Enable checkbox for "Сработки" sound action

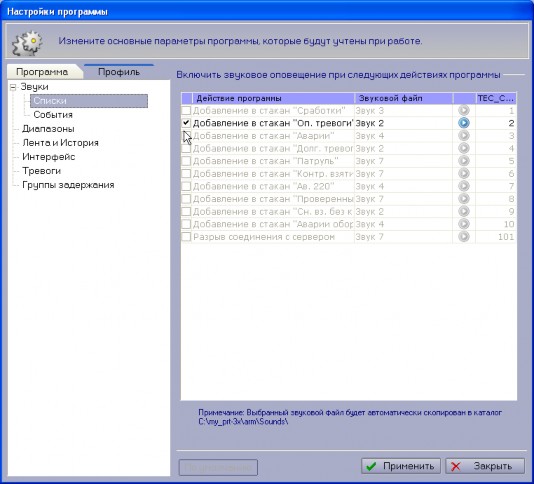click(x=186, y=110)
